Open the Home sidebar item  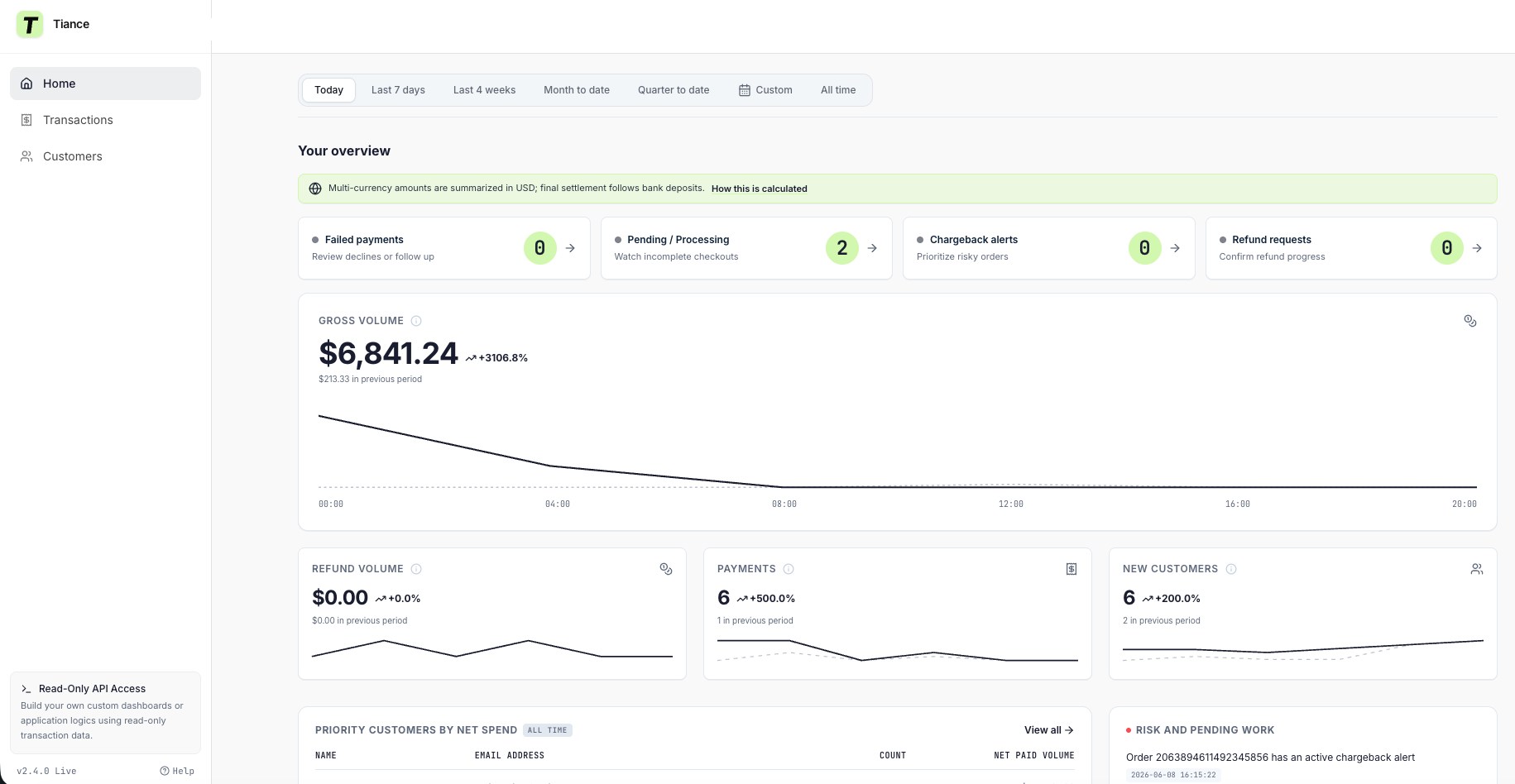coord(105,84)
